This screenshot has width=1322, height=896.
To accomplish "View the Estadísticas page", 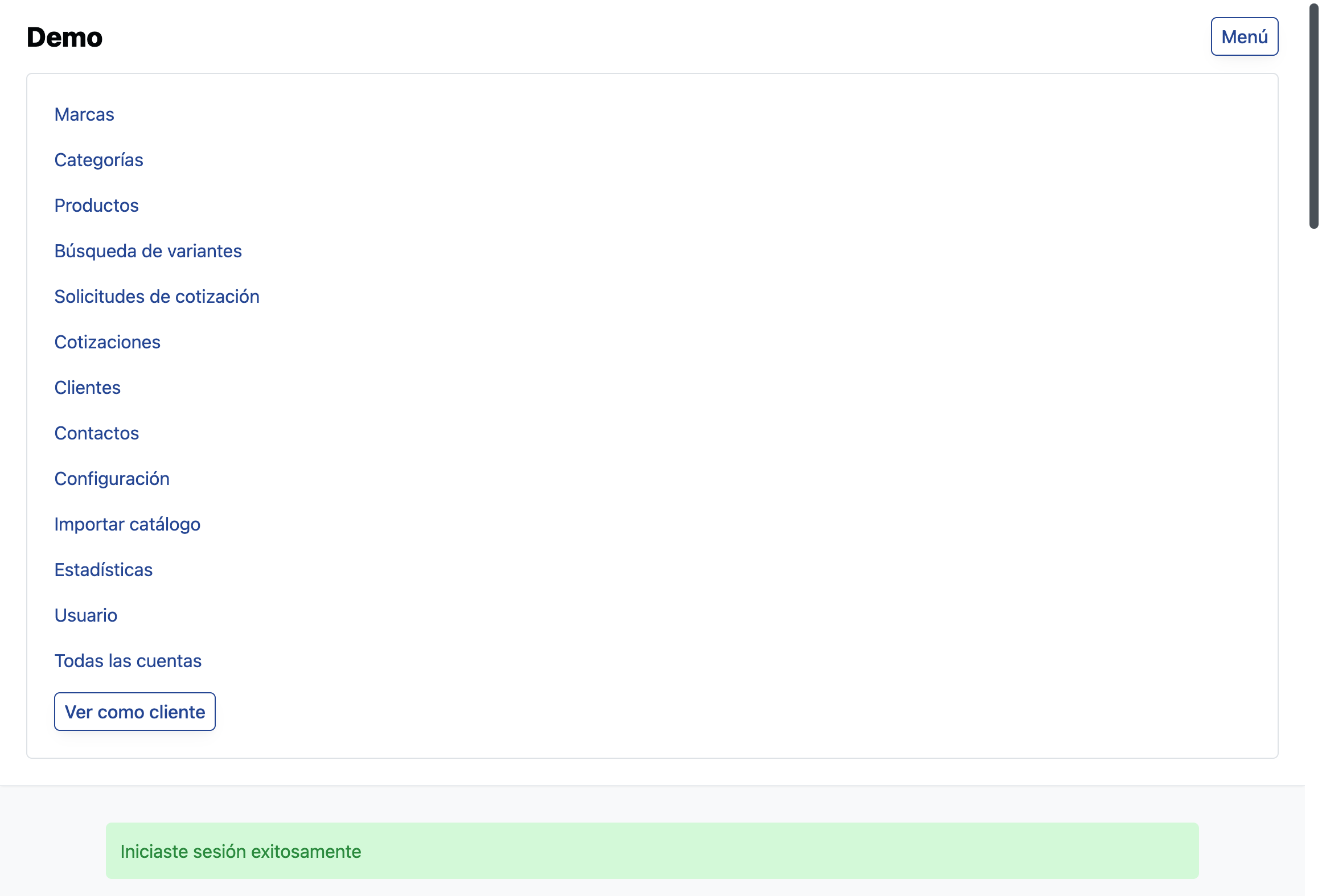I will point(103,570).
